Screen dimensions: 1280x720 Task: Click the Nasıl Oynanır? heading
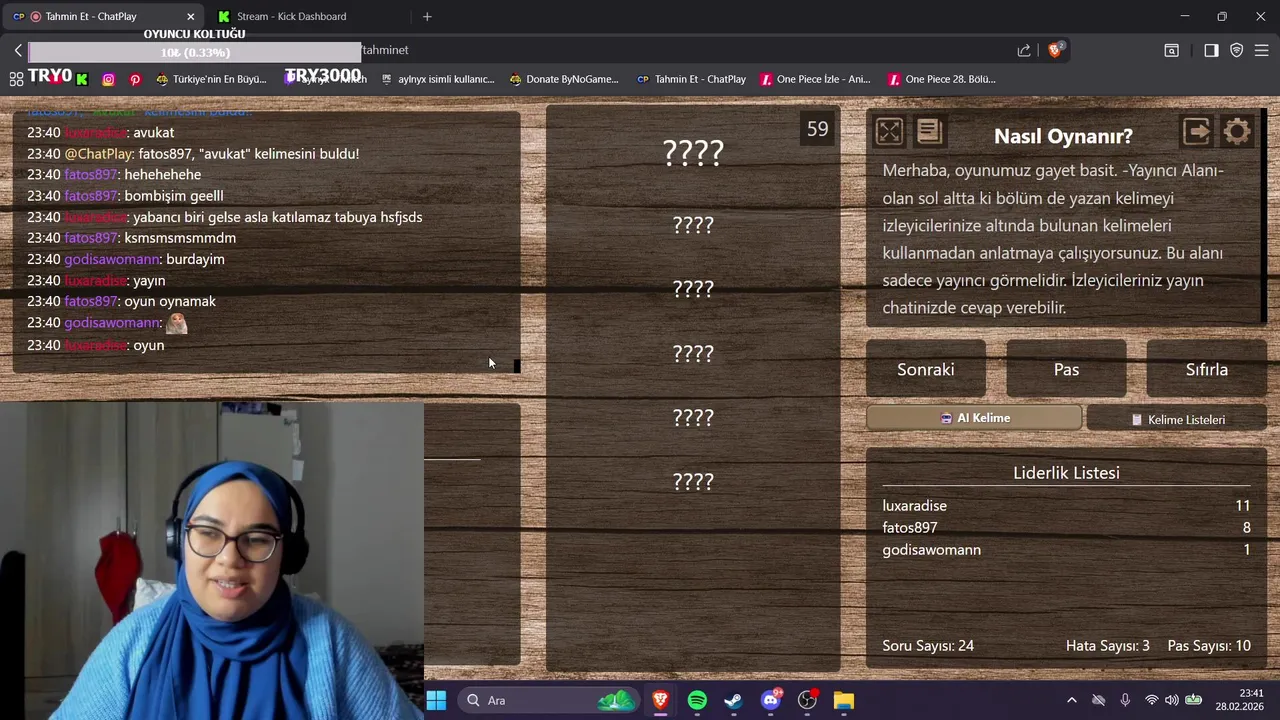click(x=1063, y=136)
